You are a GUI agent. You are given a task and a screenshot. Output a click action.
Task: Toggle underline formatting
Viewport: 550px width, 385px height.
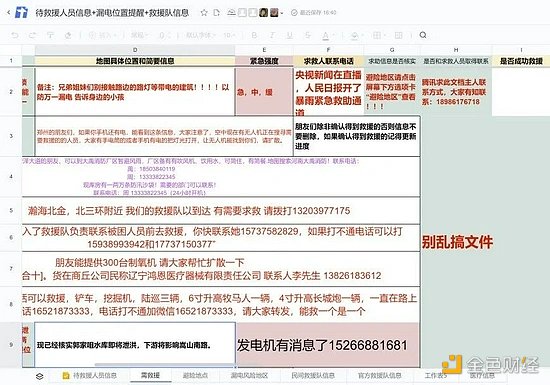290,35
